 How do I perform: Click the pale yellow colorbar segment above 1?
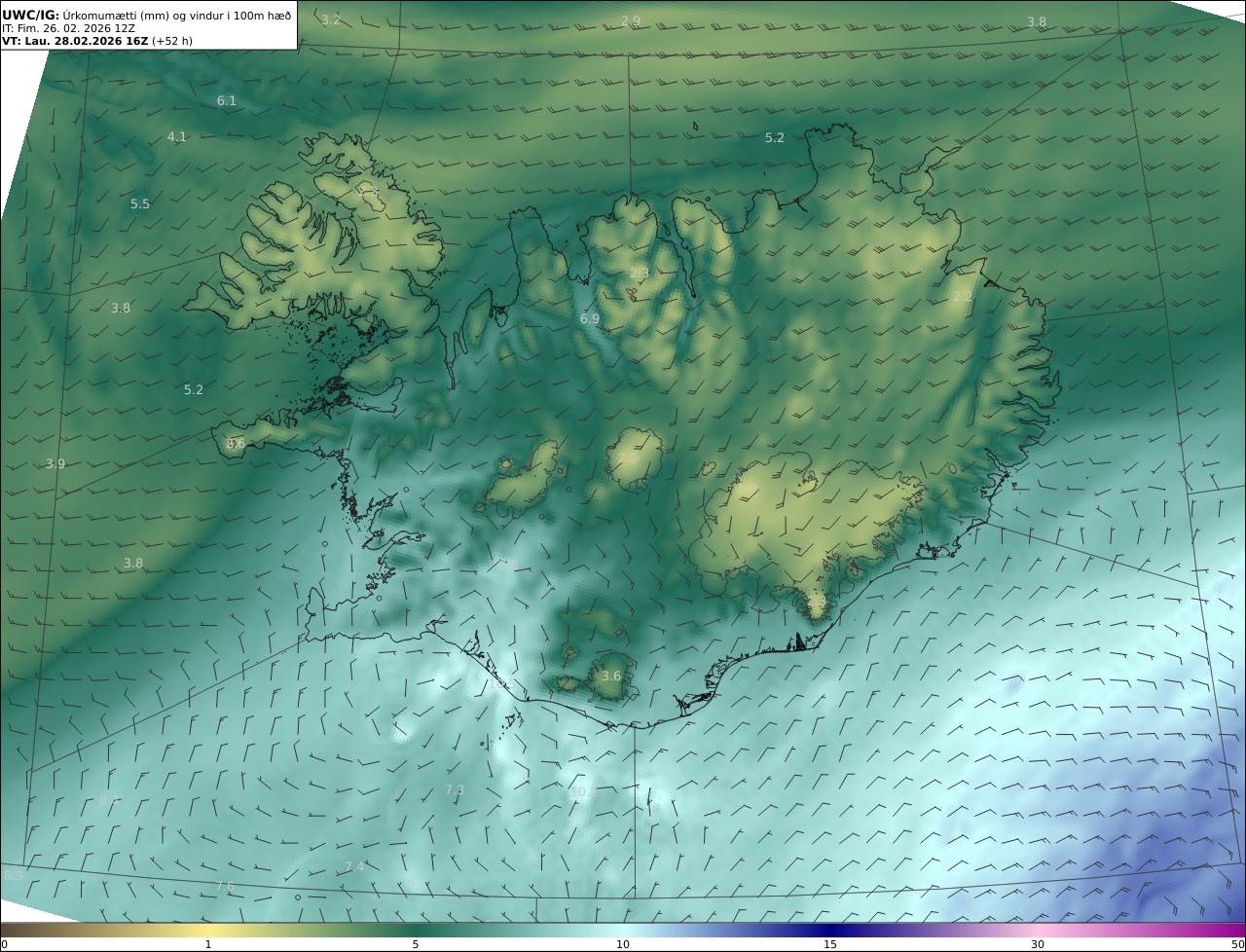[208, 929]
